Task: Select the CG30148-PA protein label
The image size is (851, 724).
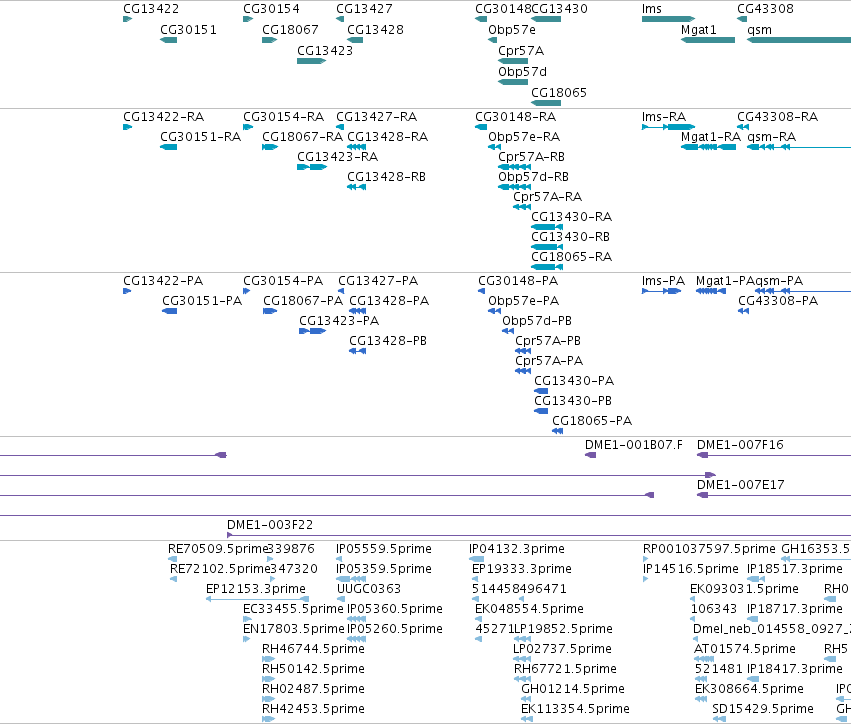Action: point(518,281)
